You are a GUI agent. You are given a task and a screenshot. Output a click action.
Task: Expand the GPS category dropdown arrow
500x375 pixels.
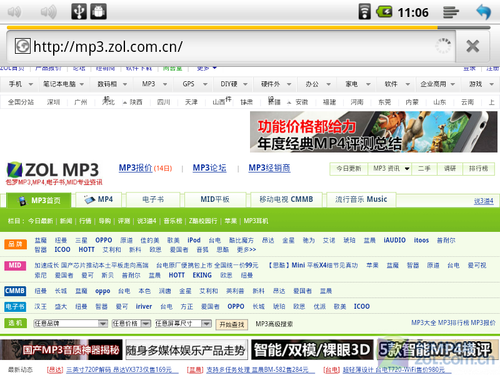[205, 84]
